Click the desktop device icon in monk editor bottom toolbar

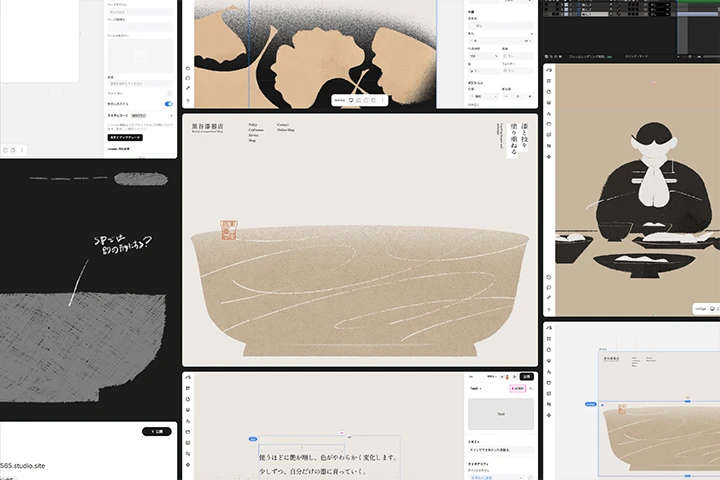click(x=712, y=309)
